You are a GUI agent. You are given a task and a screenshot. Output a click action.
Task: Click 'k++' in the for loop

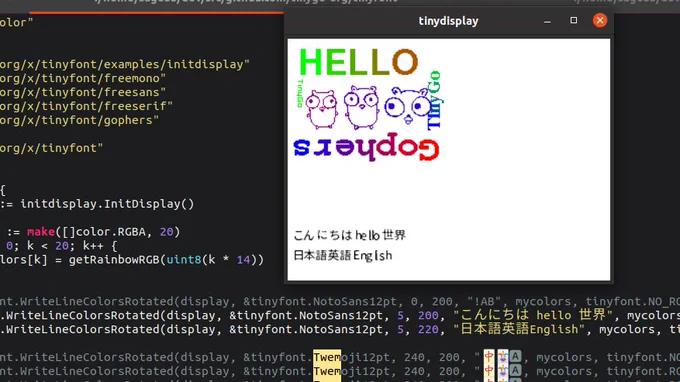pyautogui.click(x=93, y=246)
